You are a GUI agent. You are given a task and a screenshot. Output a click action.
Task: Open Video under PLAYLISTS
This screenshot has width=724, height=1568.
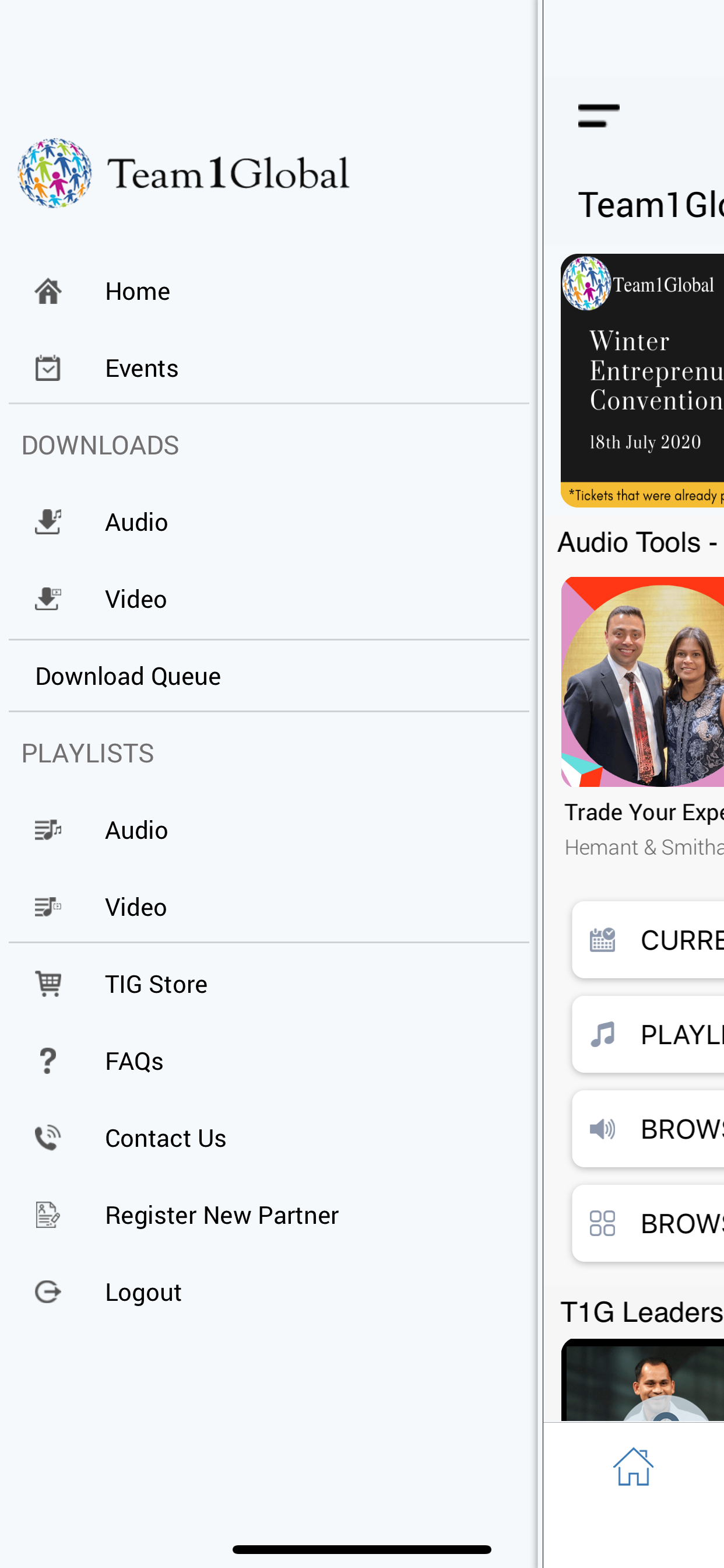[x=269, y=907]
